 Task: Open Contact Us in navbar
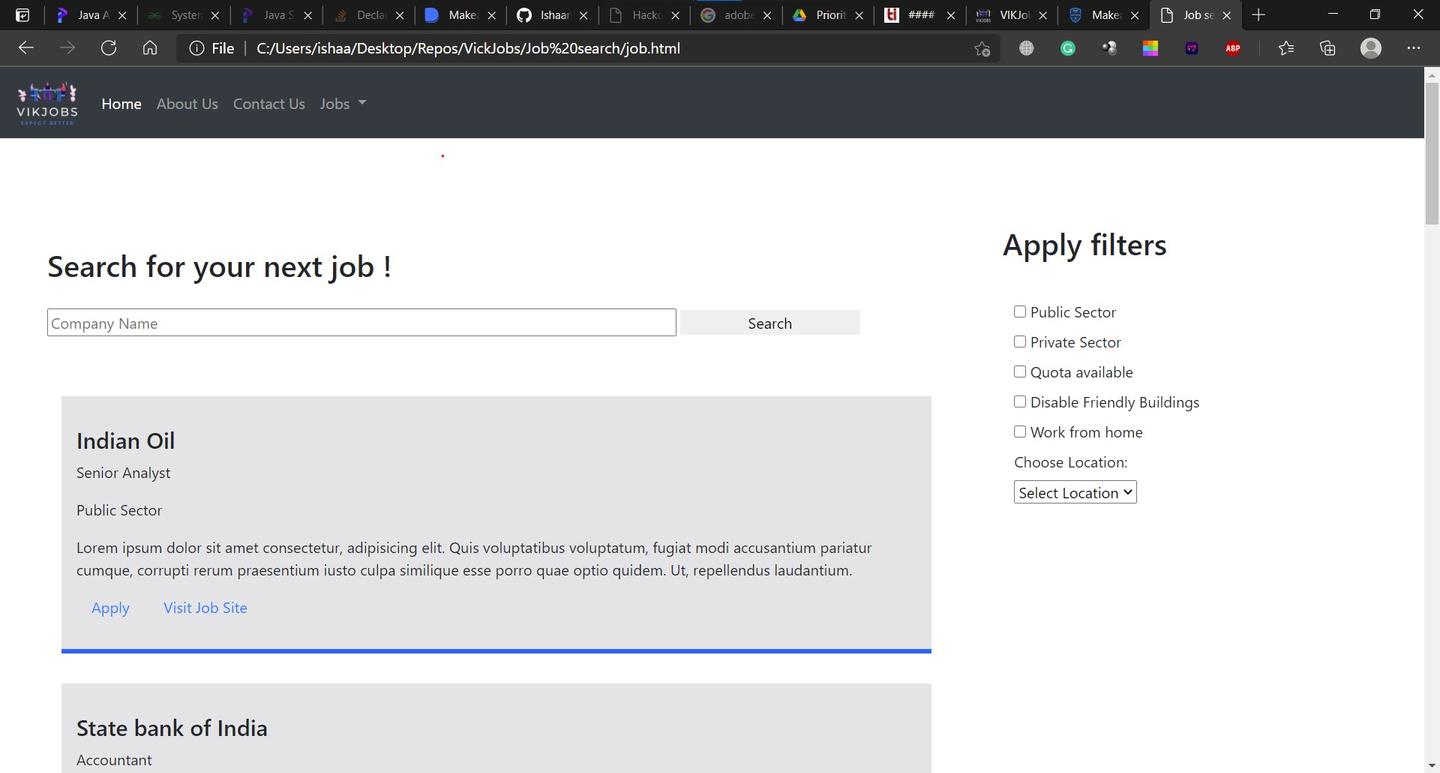(x=269, y=104)
